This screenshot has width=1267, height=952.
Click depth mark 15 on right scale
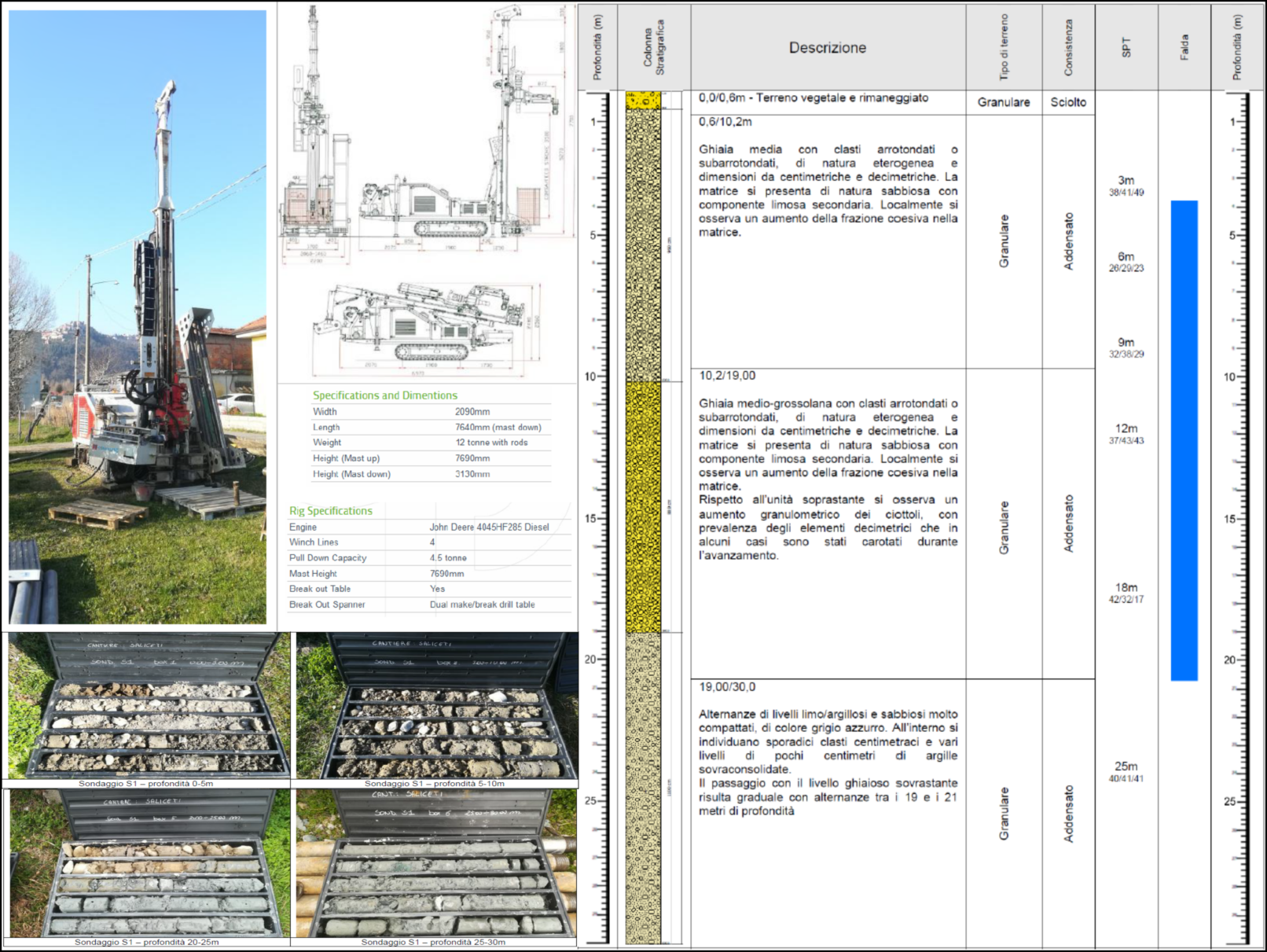pos(1230,519)
